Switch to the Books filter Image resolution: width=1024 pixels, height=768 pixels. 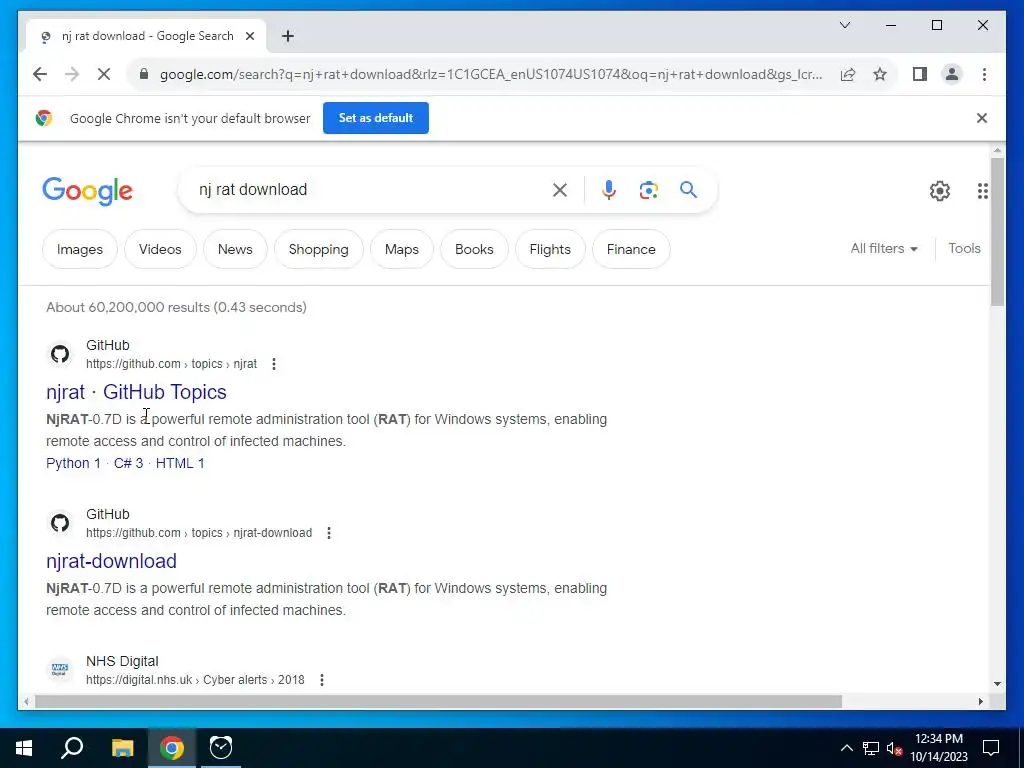click(x=474, y=249)
